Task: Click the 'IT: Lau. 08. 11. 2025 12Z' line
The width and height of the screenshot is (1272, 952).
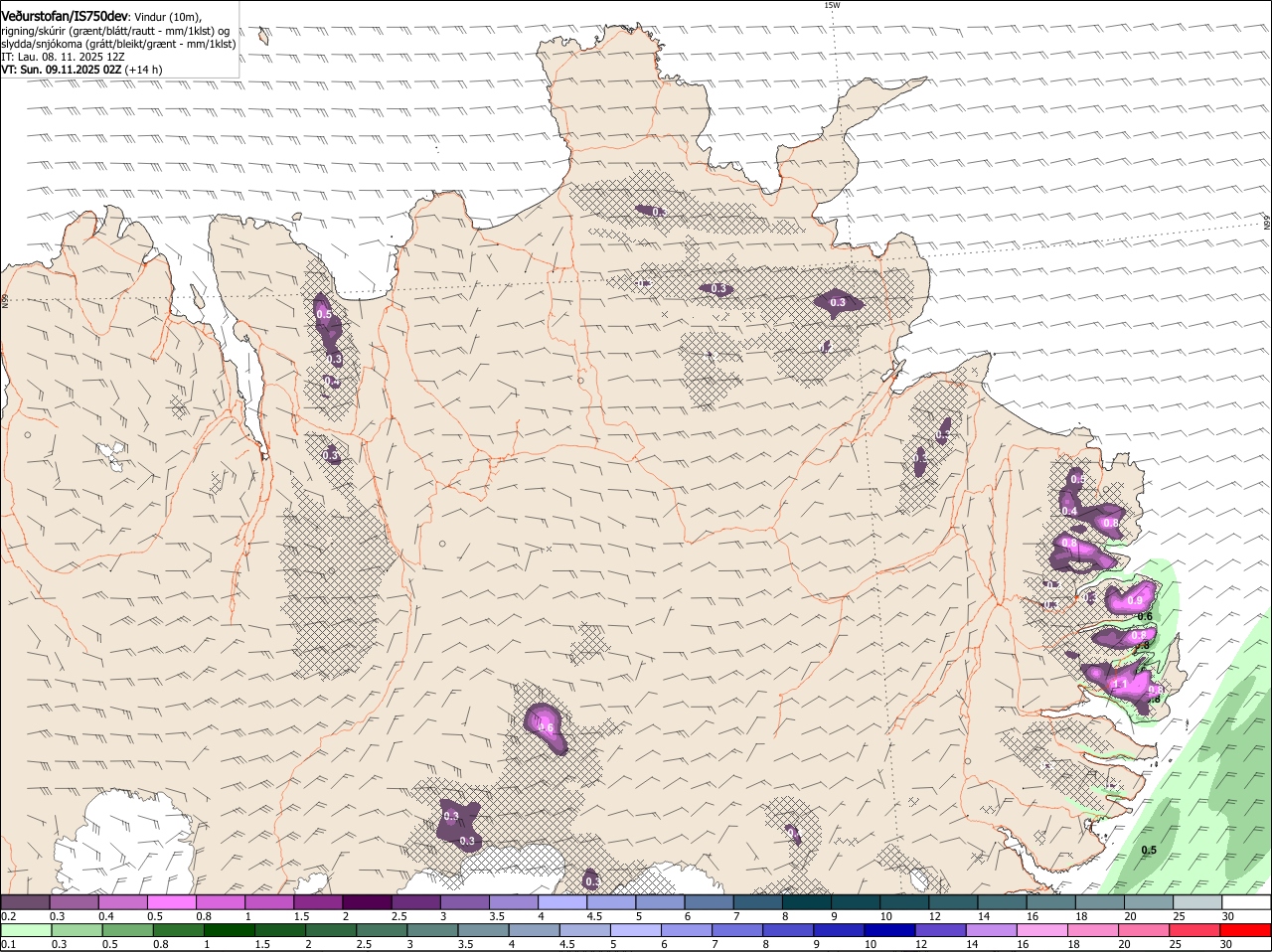Action: point(64,57)
